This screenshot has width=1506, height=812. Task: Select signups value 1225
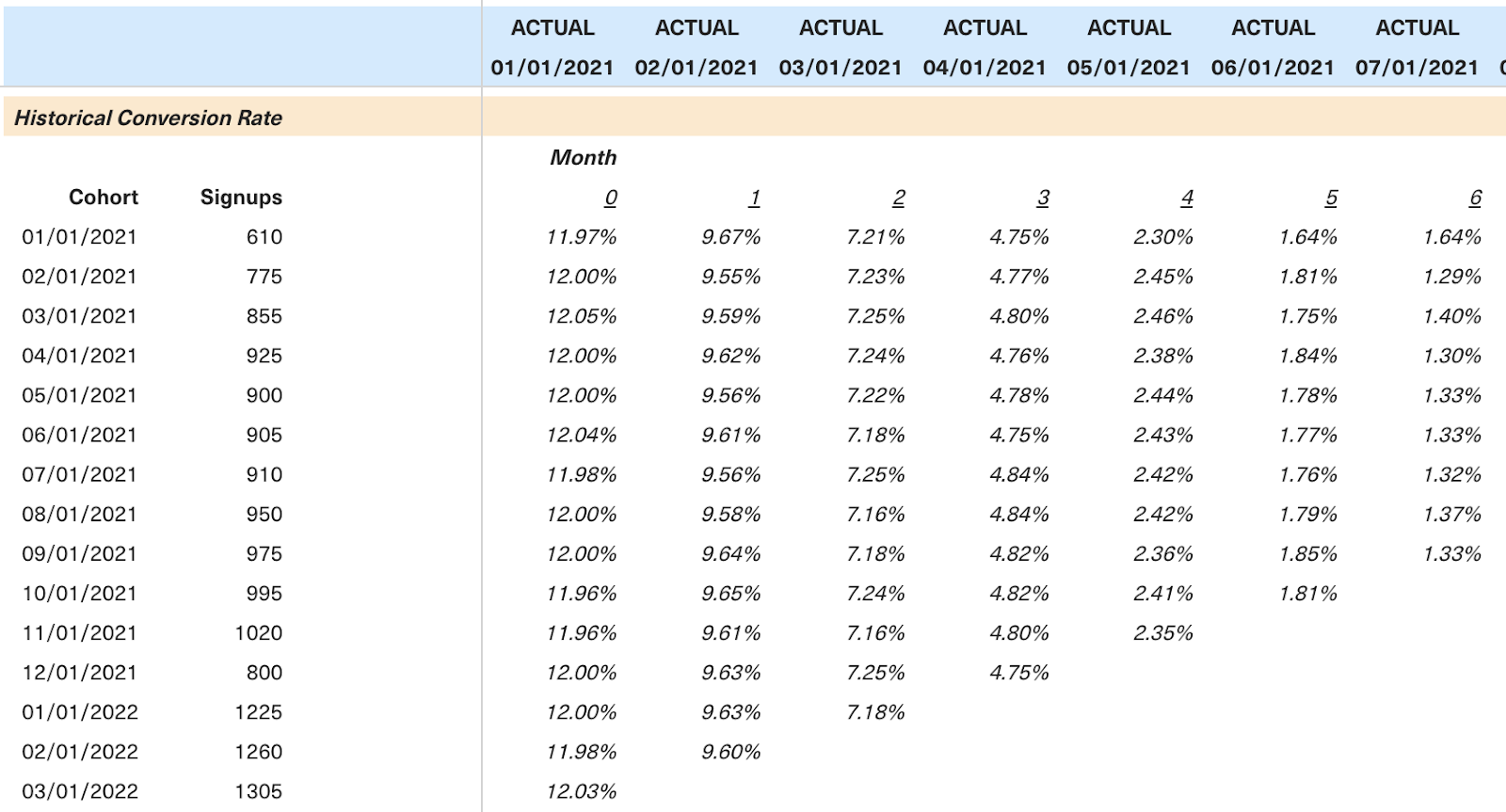[259, 712]
